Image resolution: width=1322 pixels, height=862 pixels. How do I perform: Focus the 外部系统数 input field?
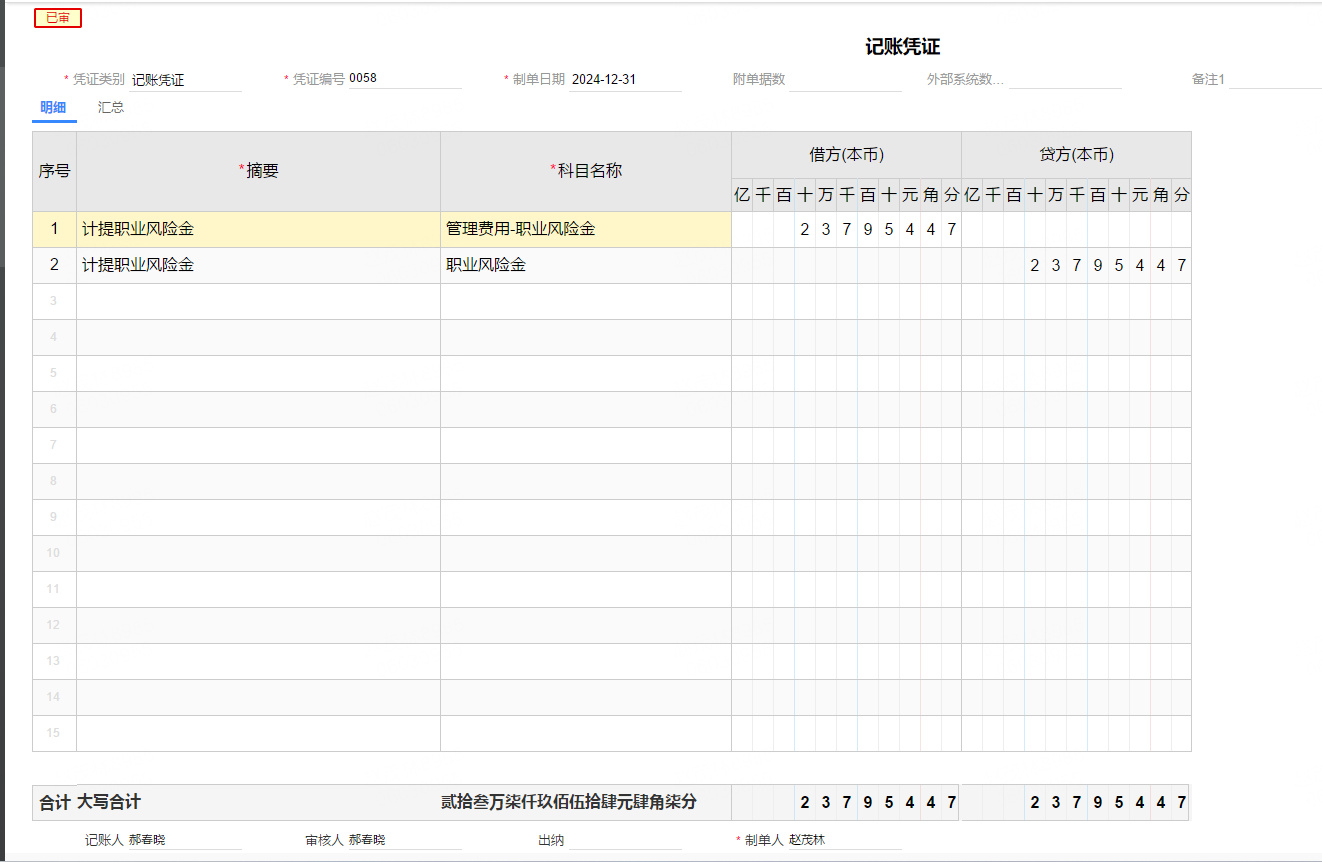(x=1064, y=80)
